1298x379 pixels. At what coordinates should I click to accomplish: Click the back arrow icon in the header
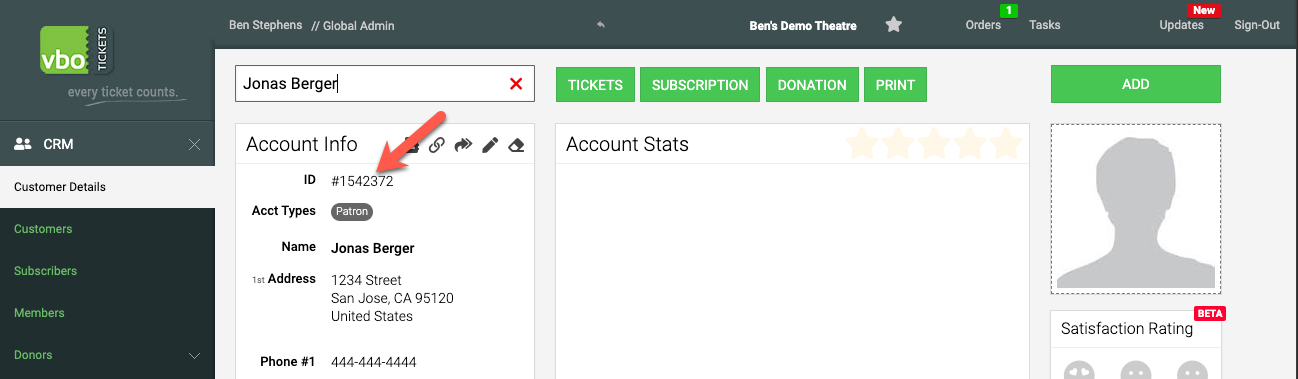tap(600, 25)
